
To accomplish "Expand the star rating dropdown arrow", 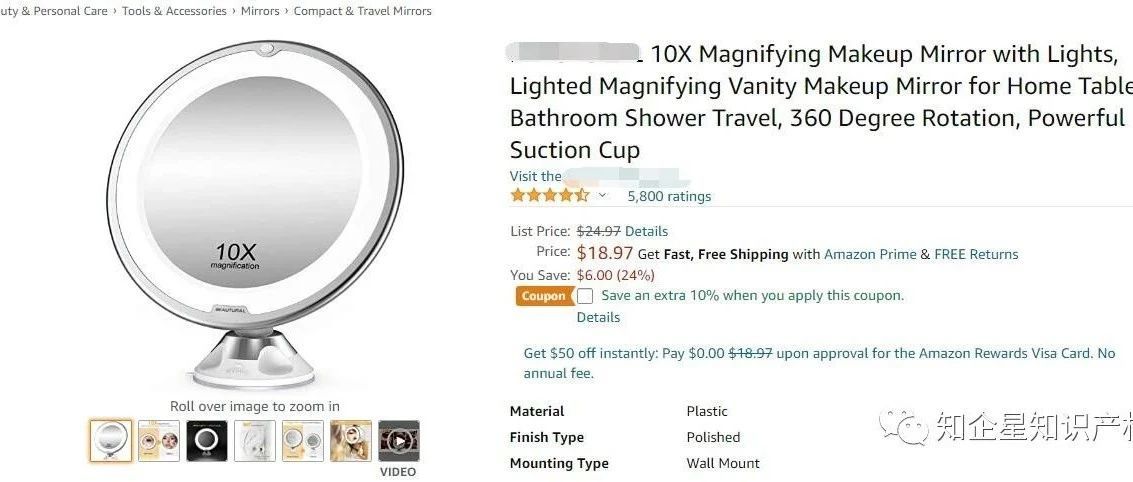I will coord(602,196).
